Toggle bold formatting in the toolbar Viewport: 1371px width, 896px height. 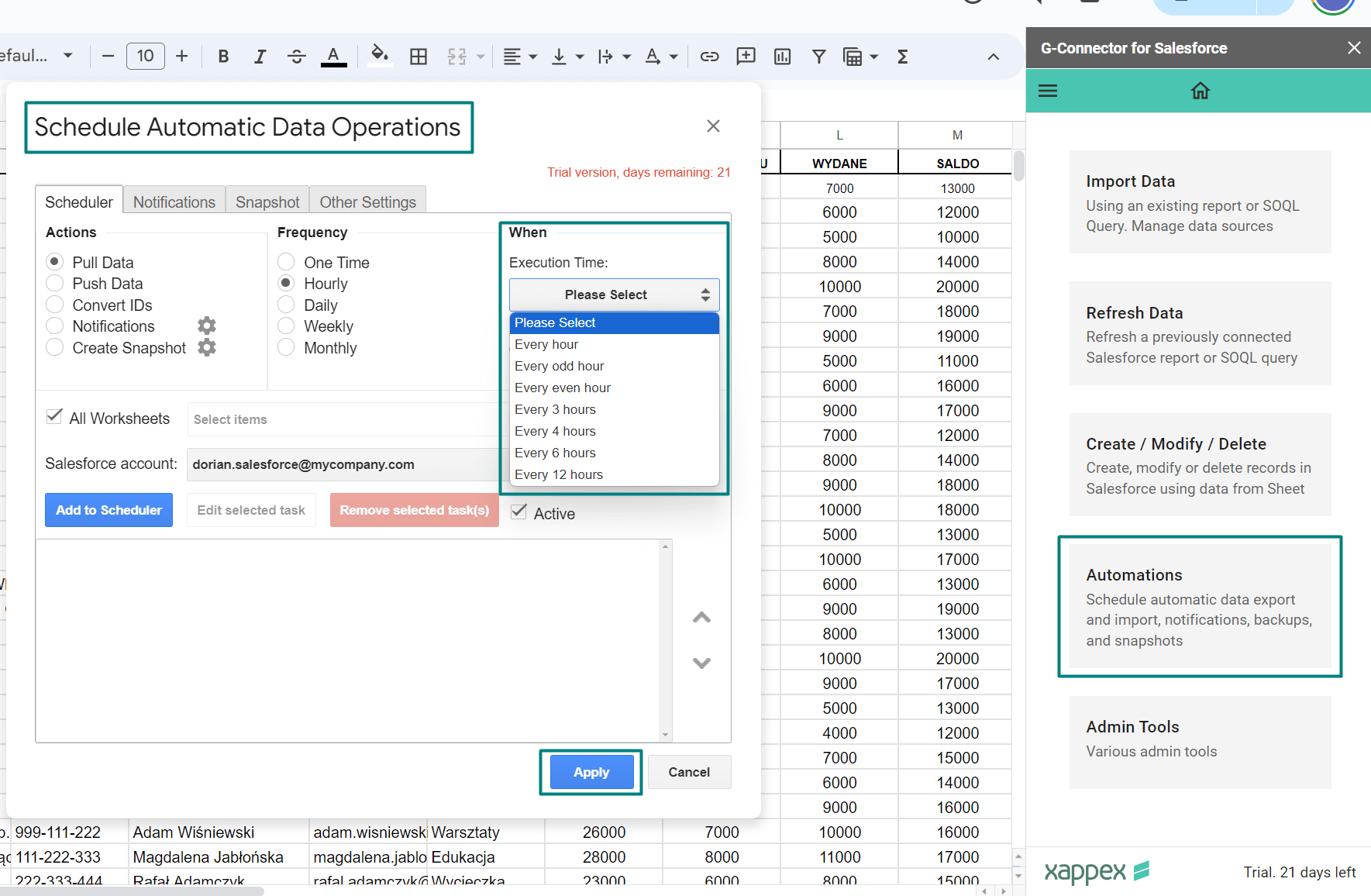tap(223, 56)
